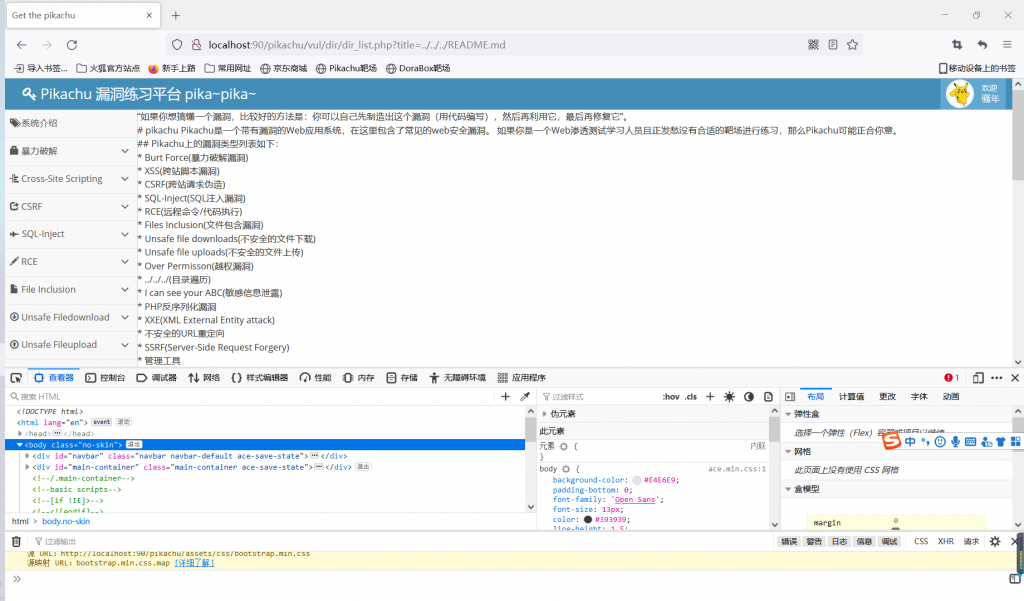Screen dimensions: 1024x601
Task: Toggle the .cls class panel
Action: [x=691, y=397]
